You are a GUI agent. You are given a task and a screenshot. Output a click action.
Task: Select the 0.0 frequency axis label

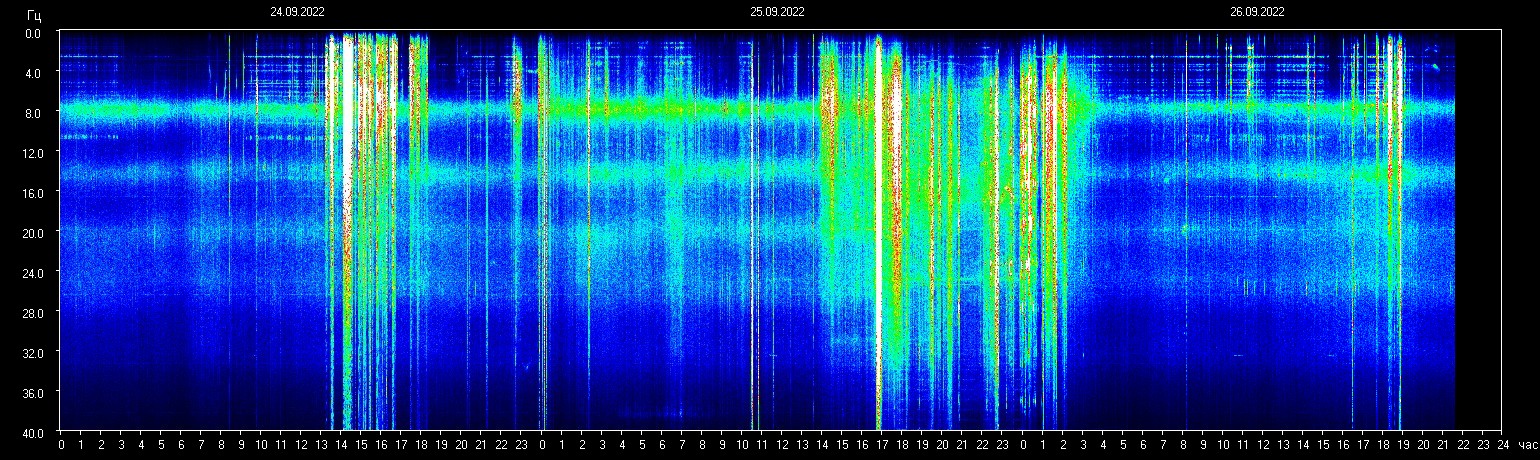(34, 33)
